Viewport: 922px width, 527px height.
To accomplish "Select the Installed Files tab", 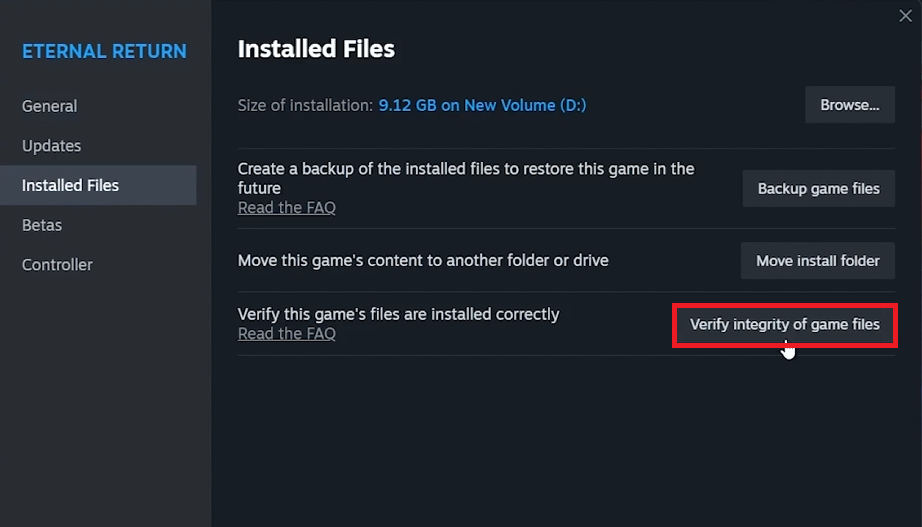I will [70, 185].
